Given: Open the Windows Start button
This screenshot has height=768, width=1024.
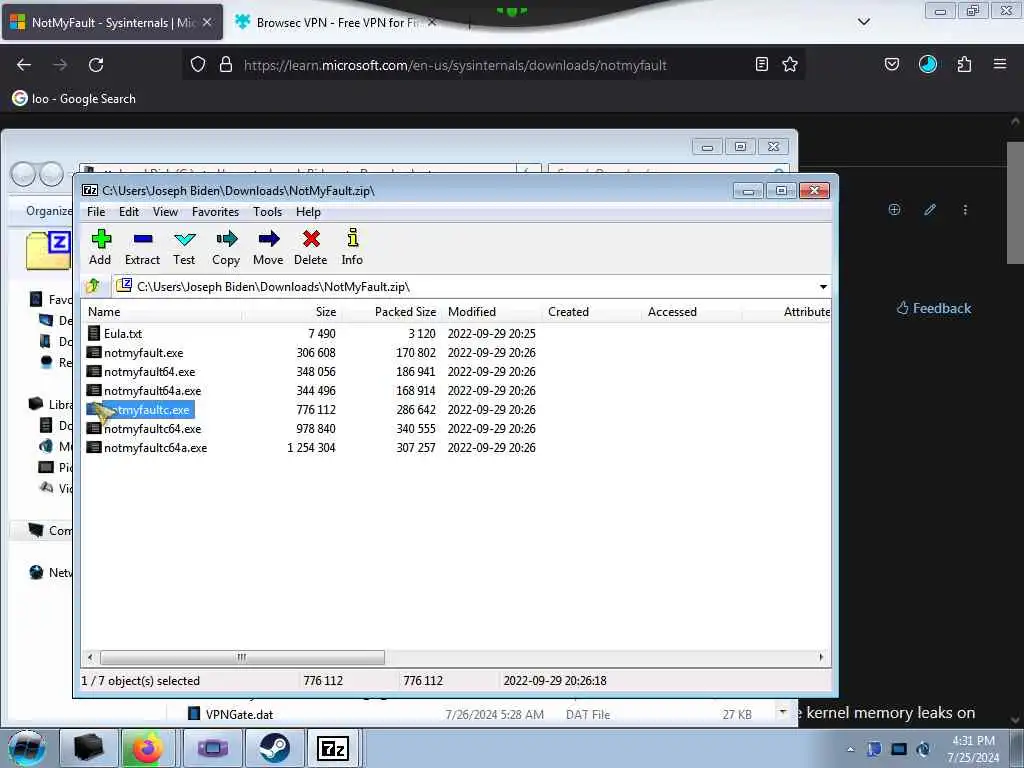Looking at the screenshot, I should coord(27,748).
